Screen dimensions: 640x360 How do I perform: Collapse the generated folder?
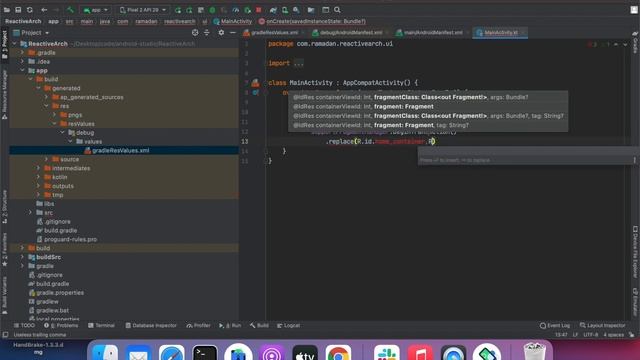pos(38,88)
